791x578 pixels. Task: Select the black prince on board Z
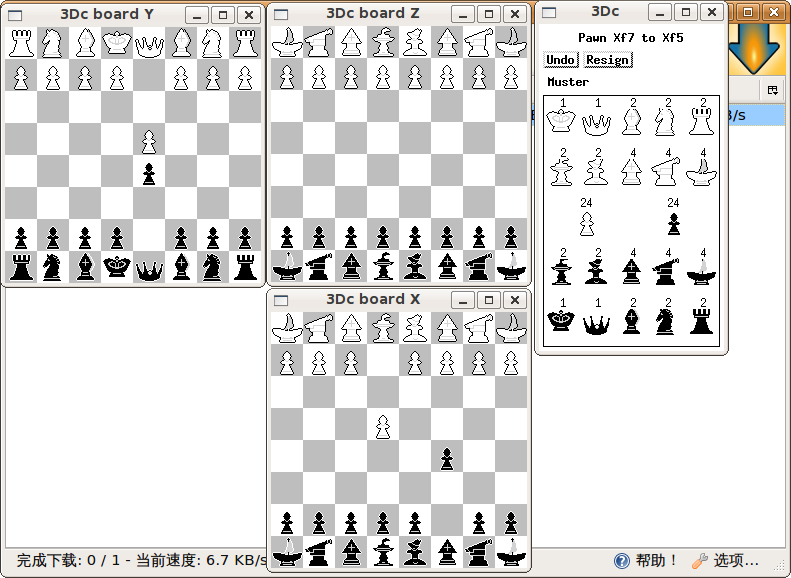383,266
